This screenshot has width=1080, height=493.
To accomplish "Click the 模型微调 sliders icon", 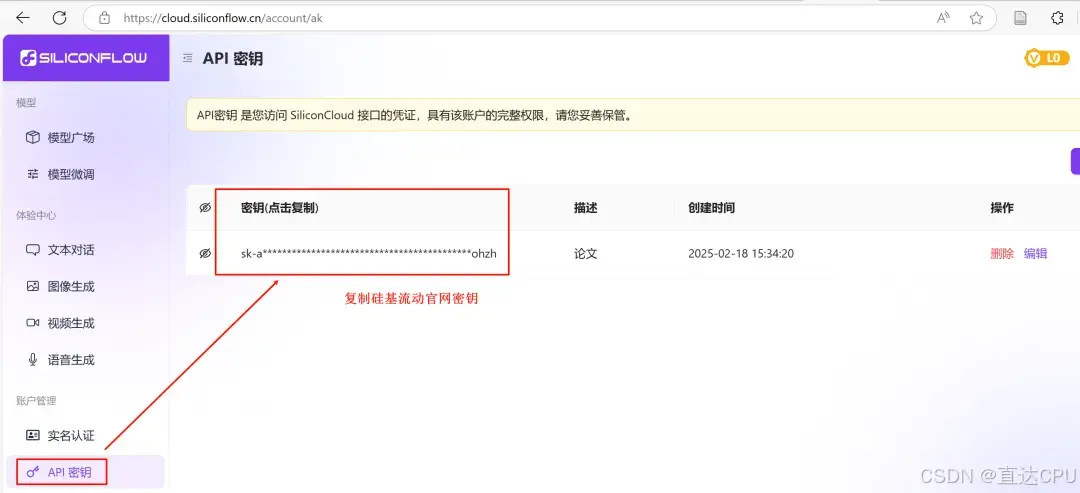I will (32, 174).
